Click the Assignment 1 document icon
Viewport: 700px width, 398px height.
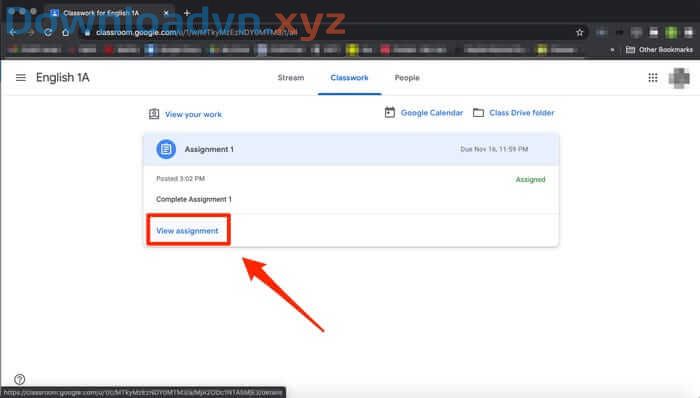(x=166, y=149)
